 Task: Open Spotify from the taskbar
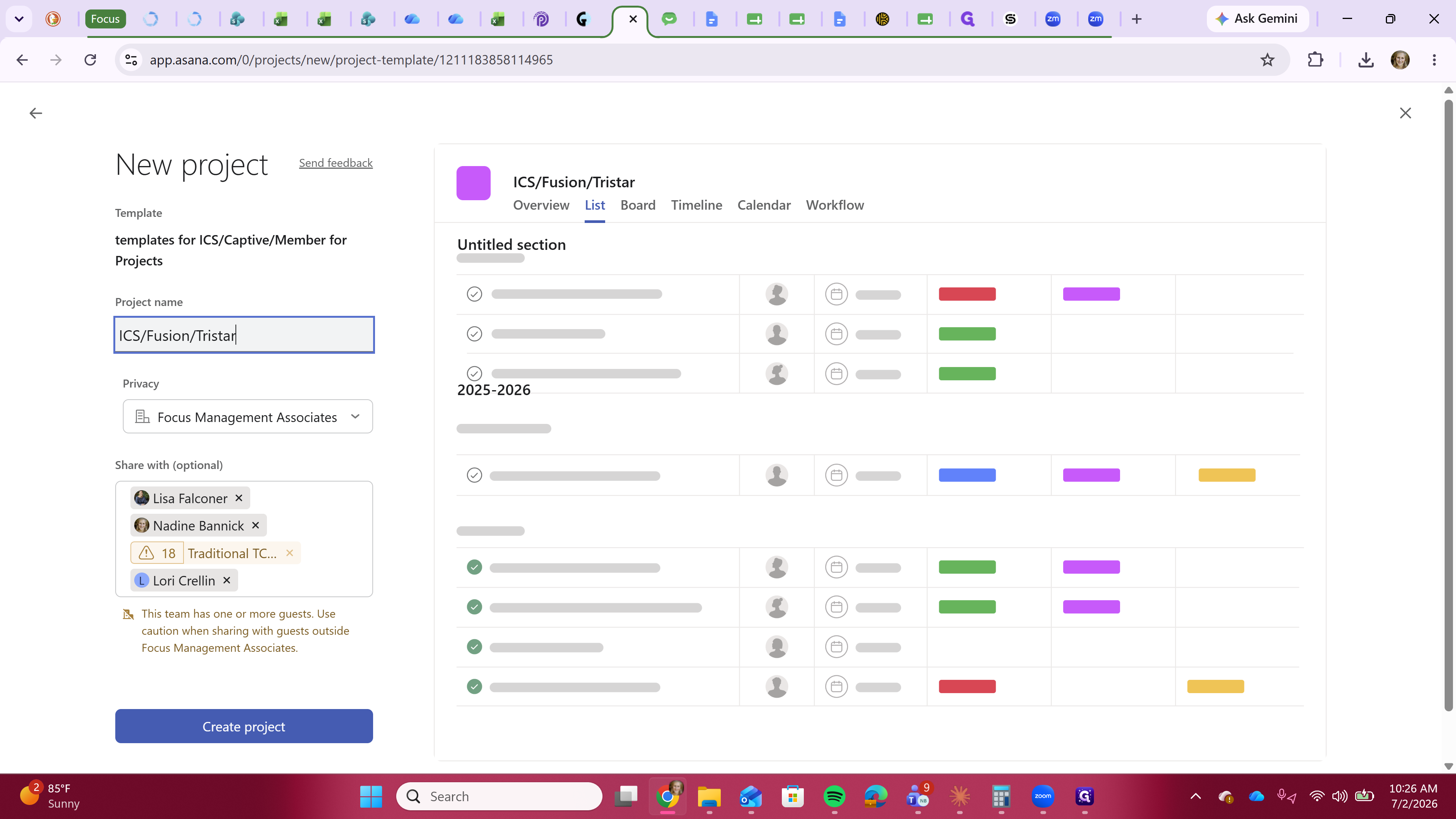(x=834, y=796)
